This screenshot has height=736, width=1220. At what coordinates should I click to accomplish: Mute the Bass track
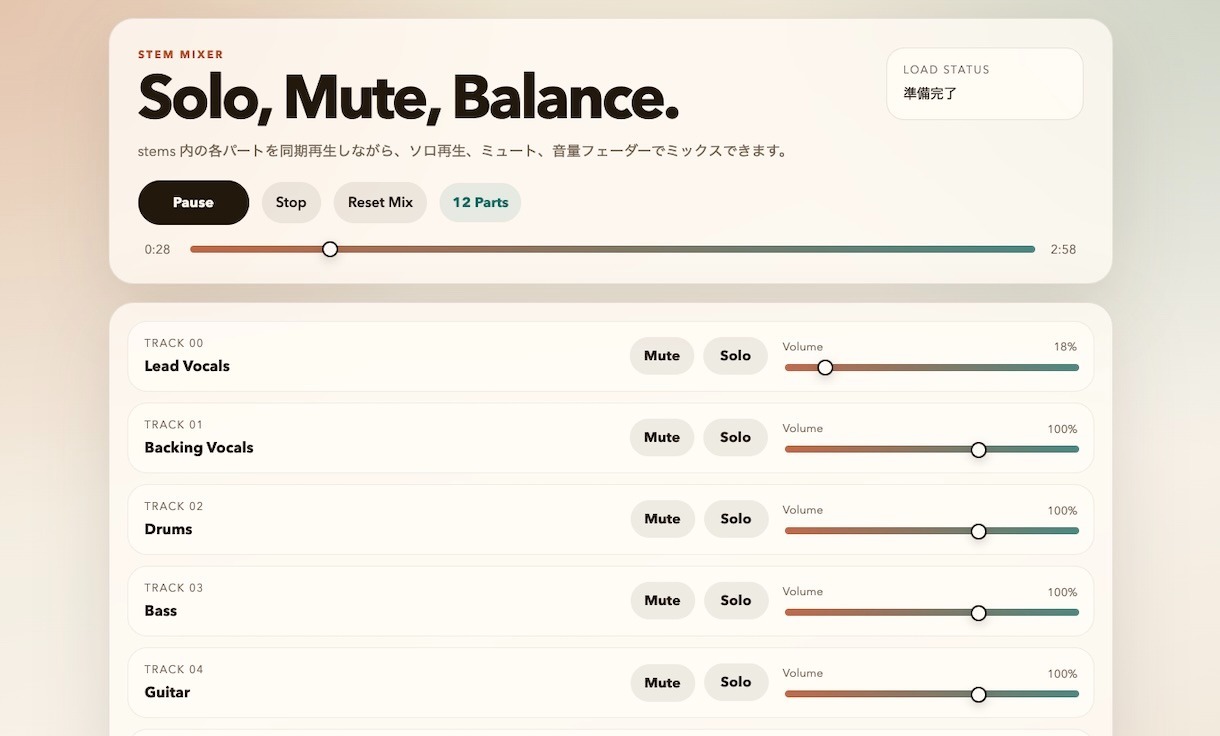661,601
